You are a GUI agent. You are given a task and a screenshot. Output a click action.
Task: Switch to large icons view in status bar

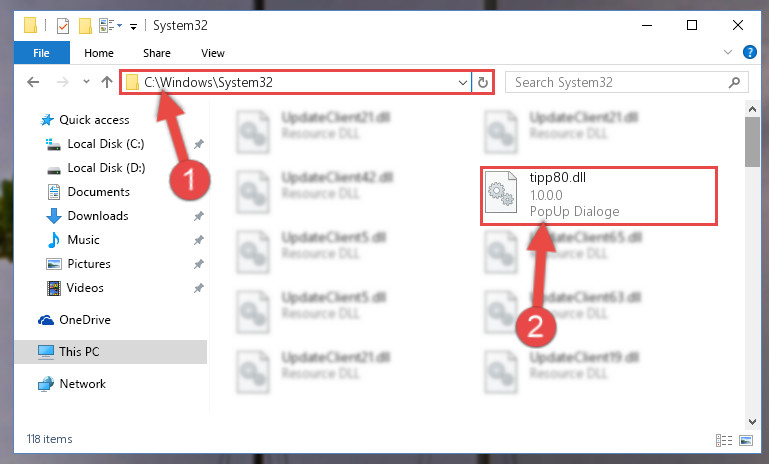(745, 440)
